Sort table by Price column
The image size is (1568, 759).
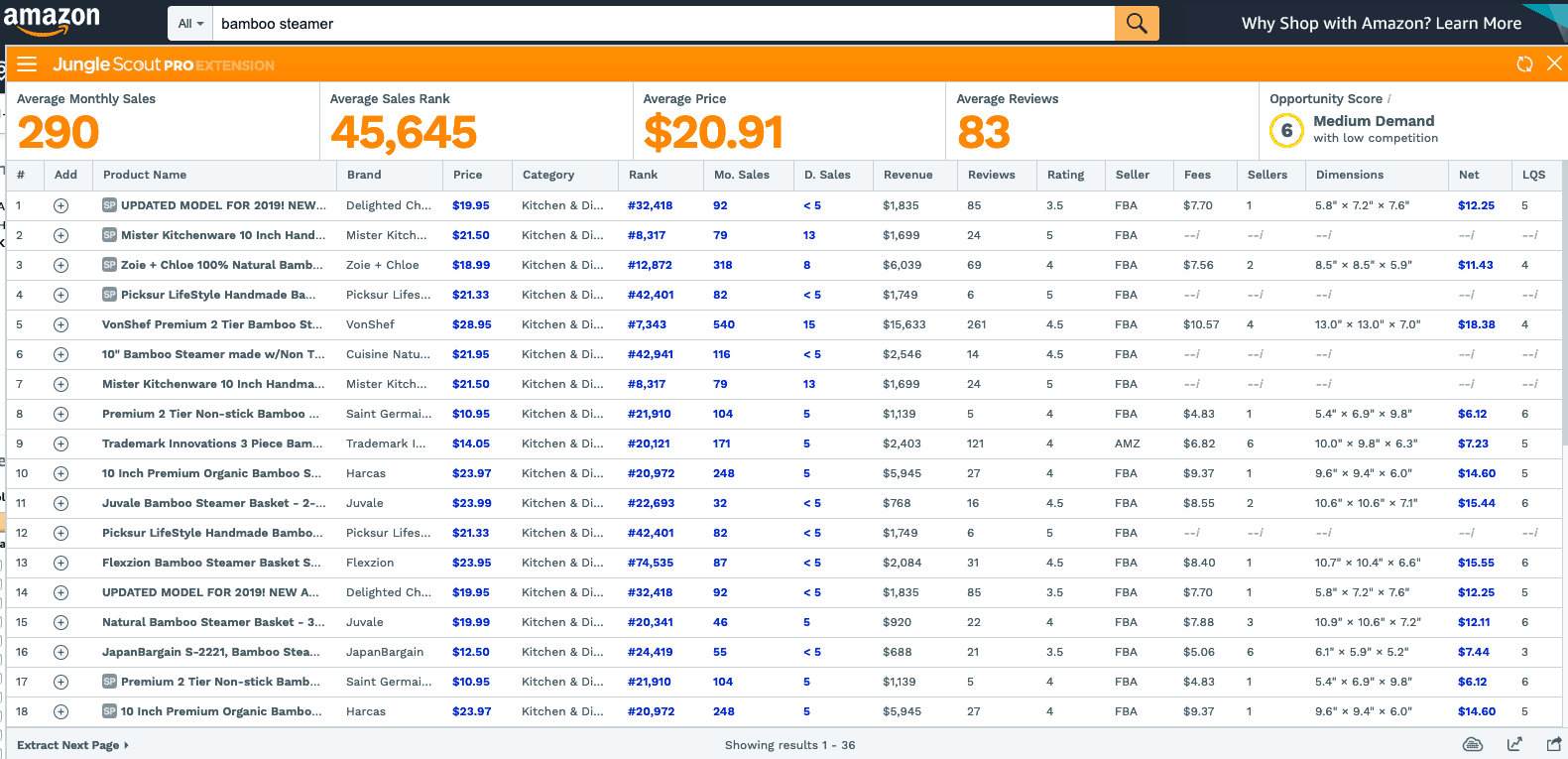coord(467,175)
